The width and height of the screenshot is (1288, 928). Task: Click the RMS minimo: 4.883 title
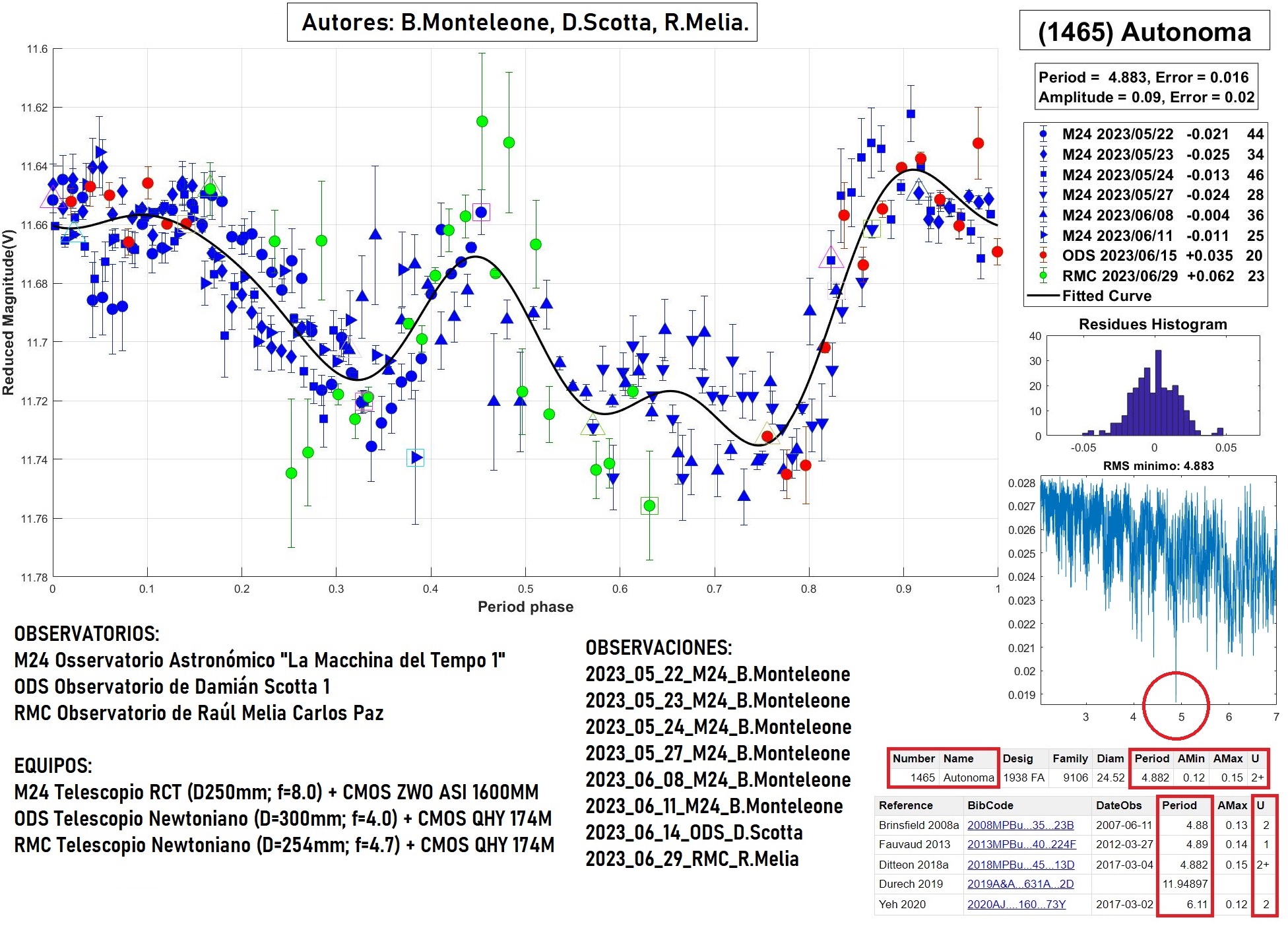point(1158,465)
